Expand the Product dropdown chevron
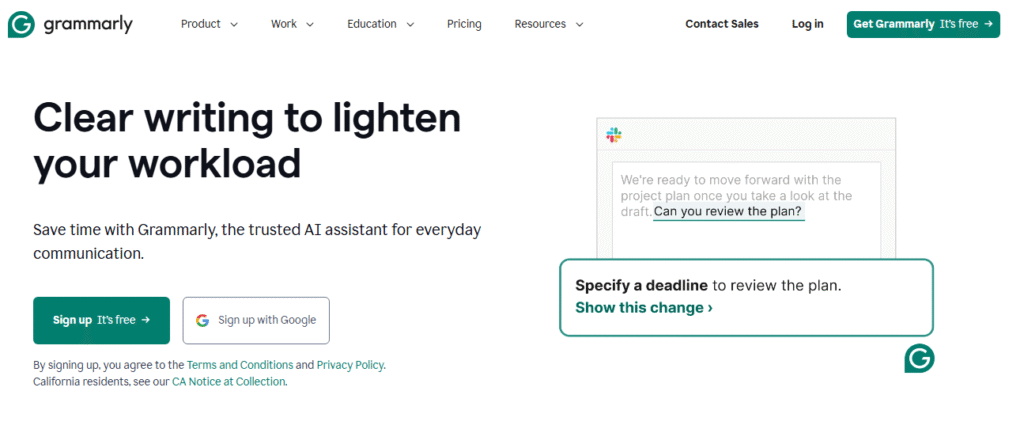1024x429 pixels. click(x=234, y=25)
